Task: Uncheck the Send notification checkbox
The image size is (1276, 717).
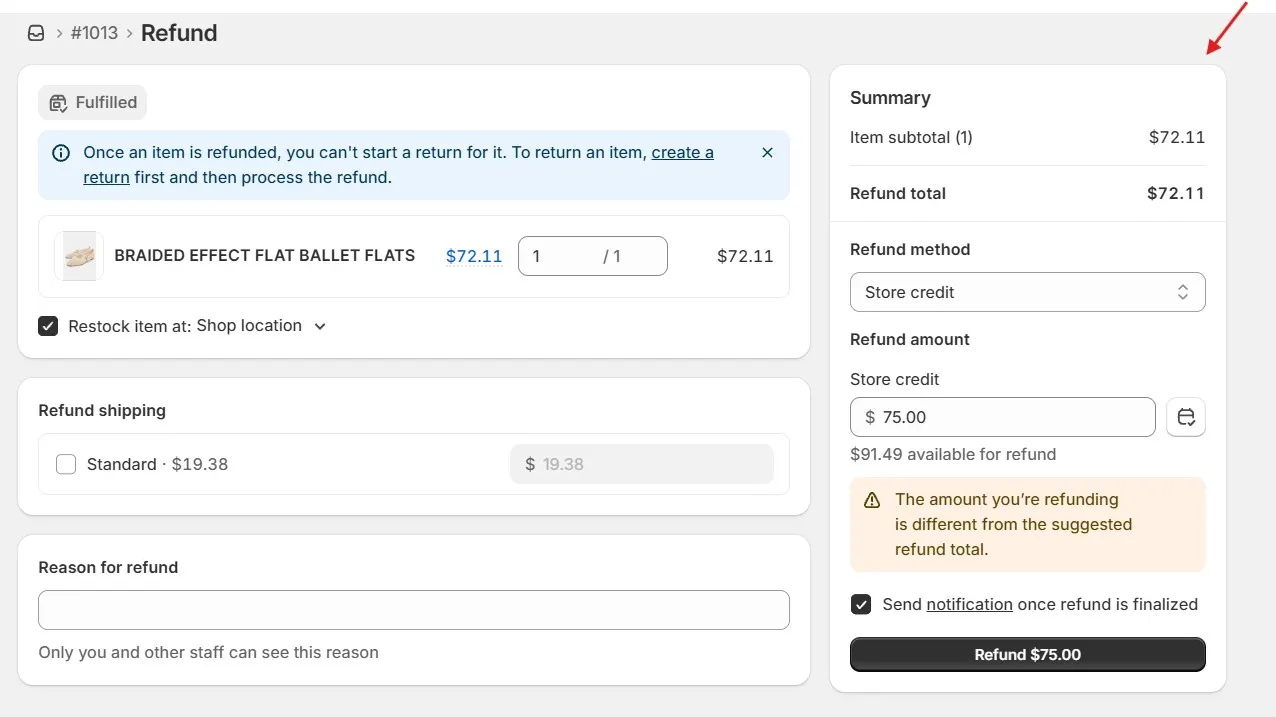Action: (861, 604)
